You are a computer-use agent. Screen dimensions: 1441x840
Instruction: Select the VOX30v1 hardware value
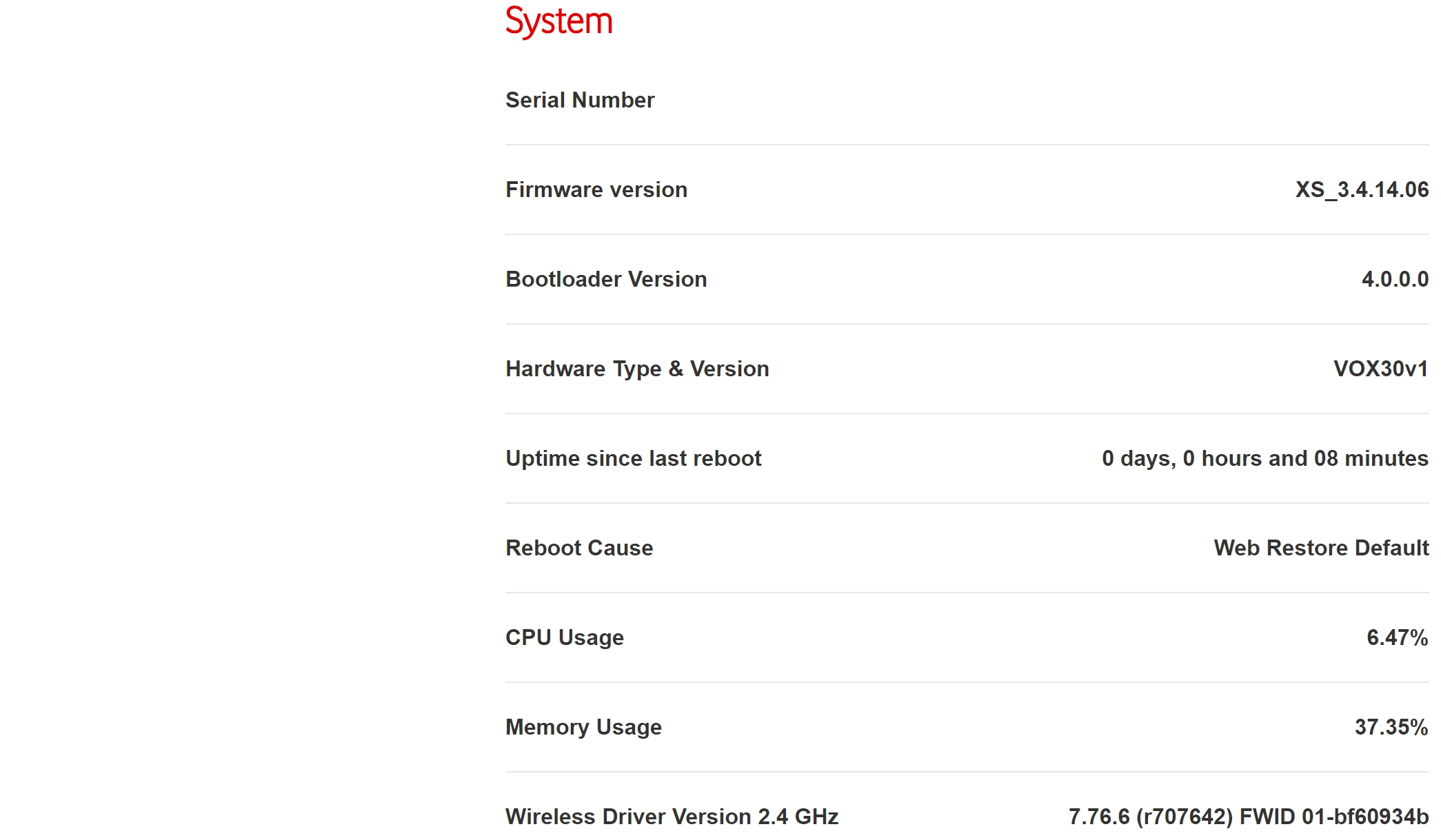[1380, 369]
